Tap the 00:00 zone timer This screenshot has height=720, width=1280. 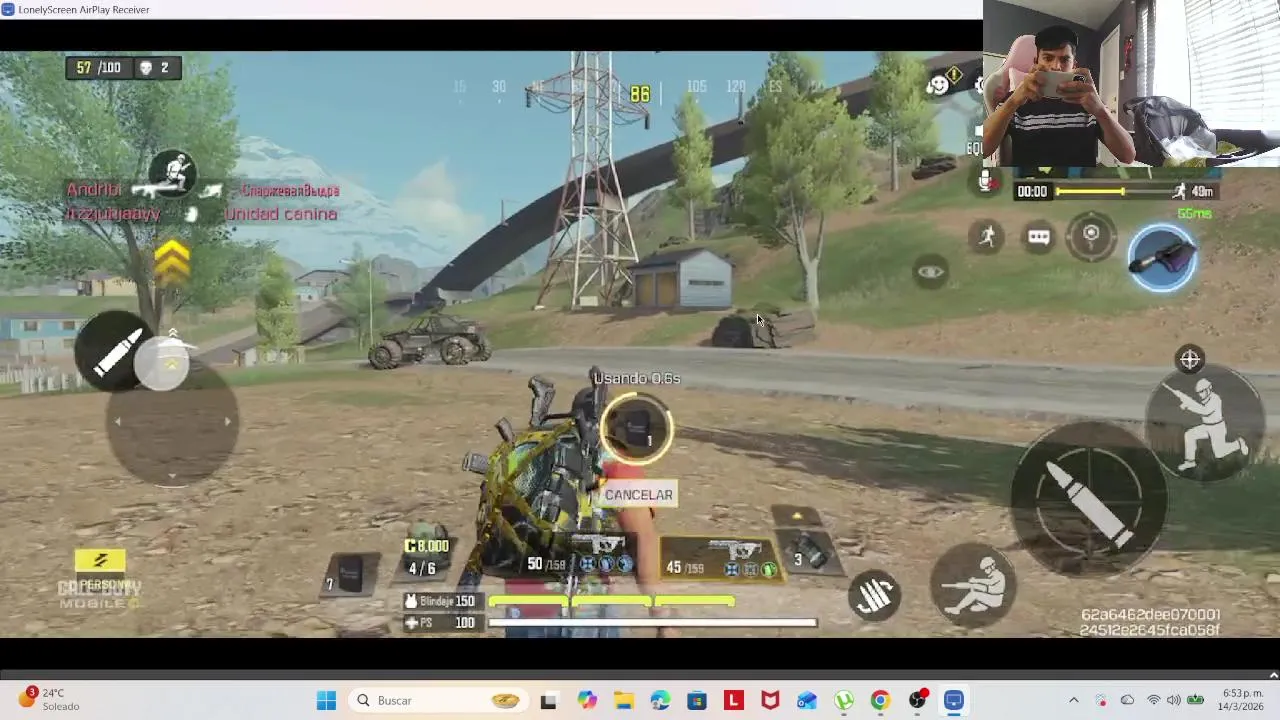point(1032,191)
